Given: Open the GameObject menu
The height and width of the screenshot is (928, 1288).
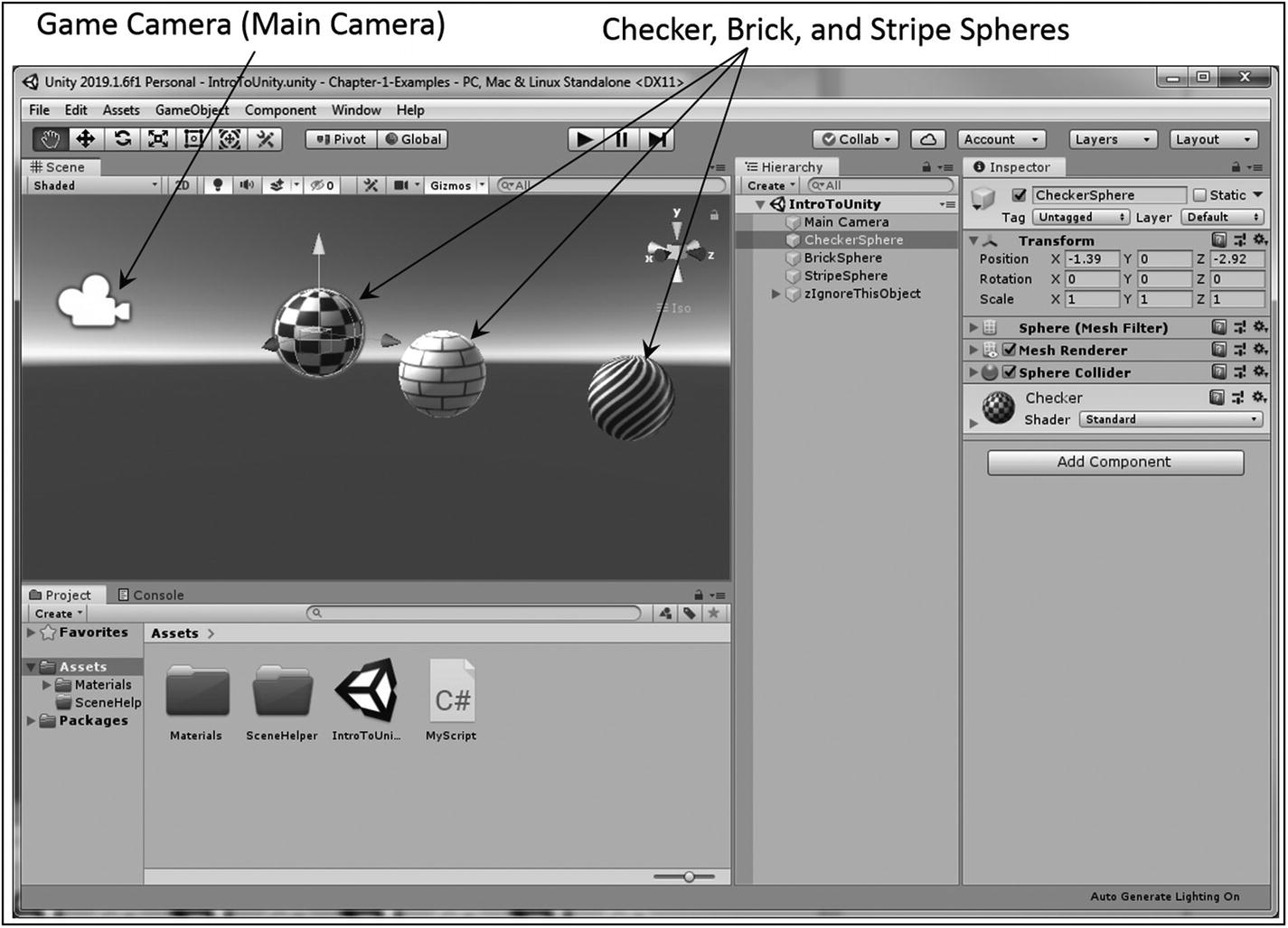Looking at the screenshot, I should [192, 110].
